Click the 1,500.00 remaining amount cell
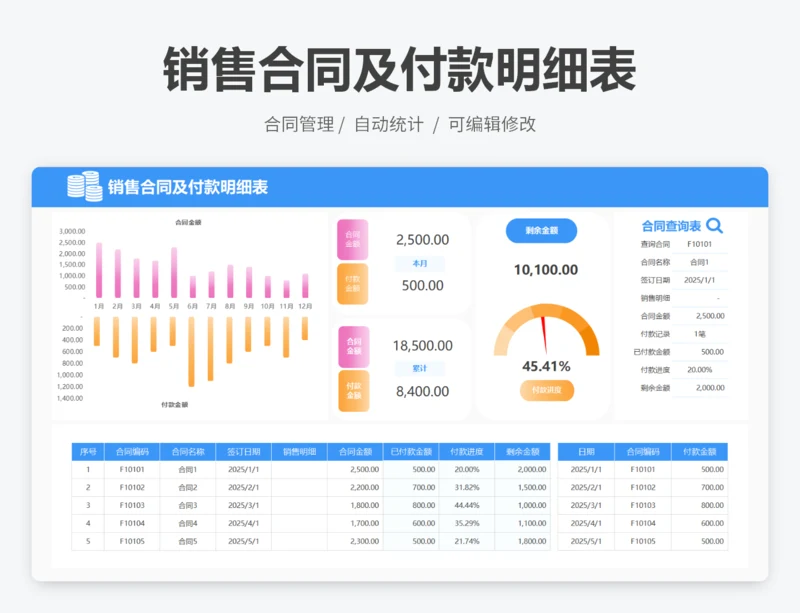 coord(523,487)
